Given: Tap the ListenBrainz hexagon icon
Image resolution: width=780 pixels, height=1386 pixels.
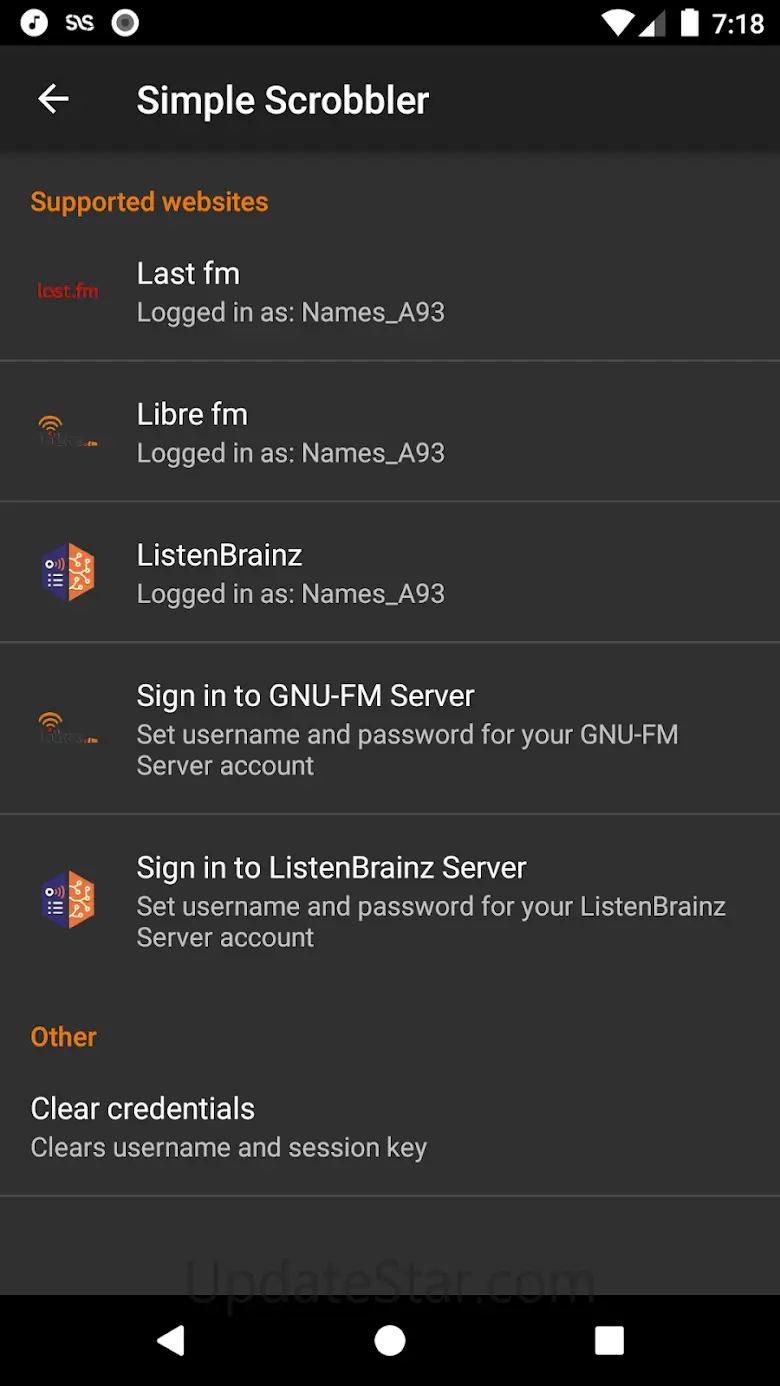Looking at the screenshot, I should pos(68,572).
